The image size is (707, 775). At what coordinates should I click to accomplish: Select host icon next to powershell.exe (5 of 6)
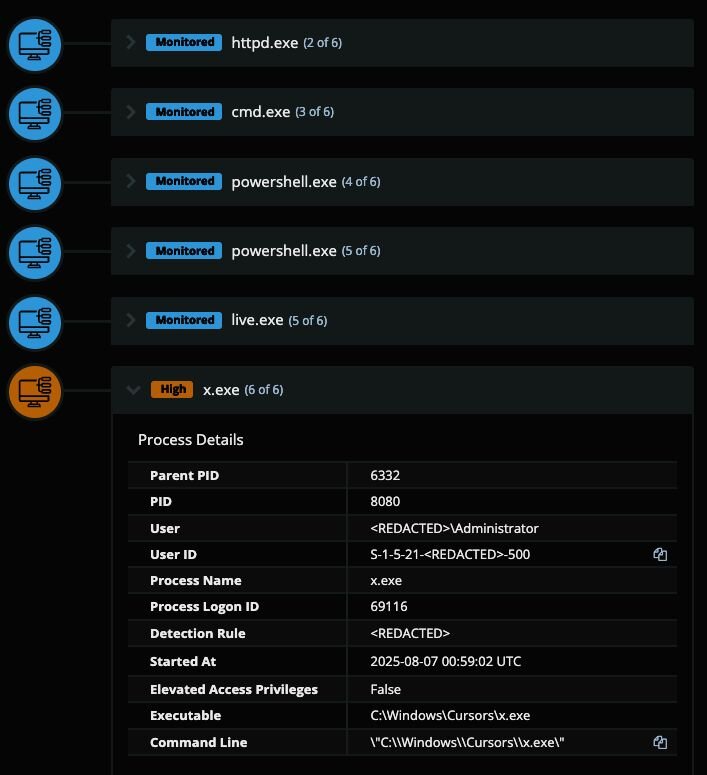coord(35,252)
